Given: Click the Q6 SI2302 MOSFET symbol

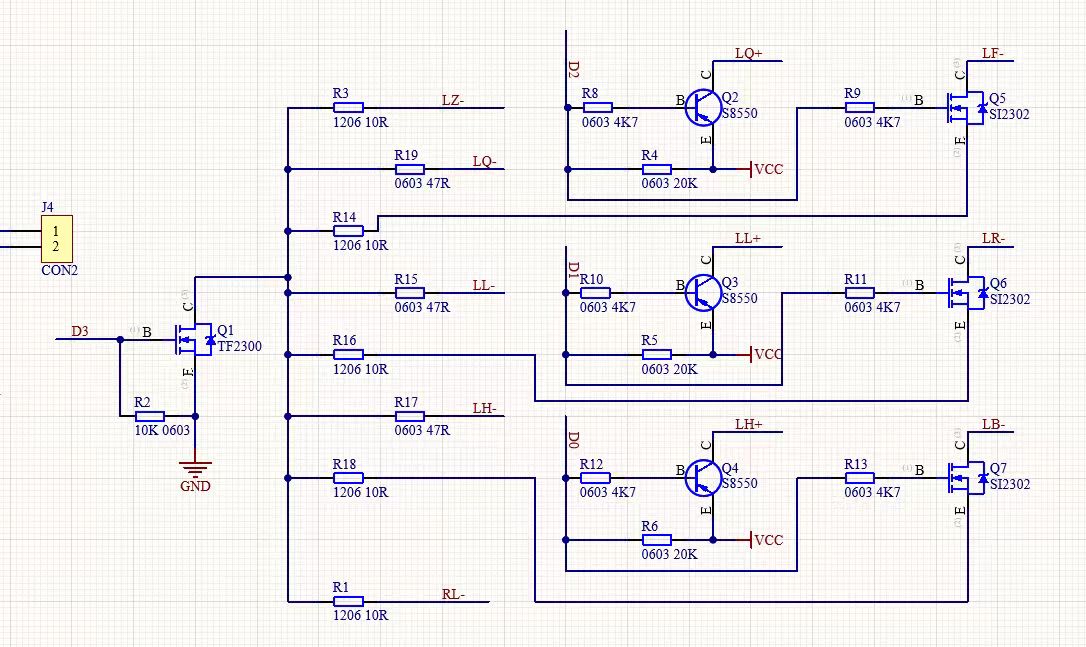Looking at the screenshot, I should click(964, 292).
